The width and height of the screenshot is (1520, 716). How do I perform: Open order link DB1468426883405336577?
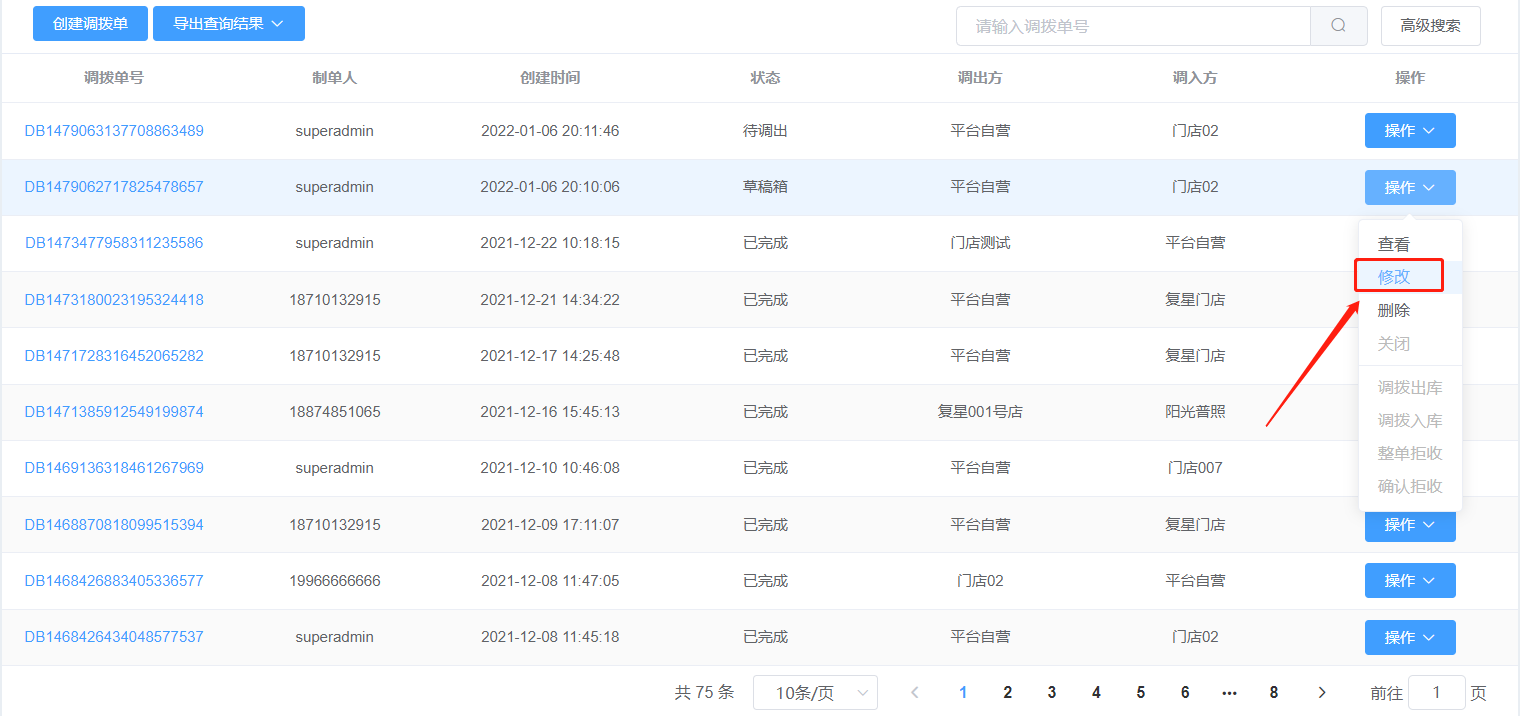pos(114,581)
